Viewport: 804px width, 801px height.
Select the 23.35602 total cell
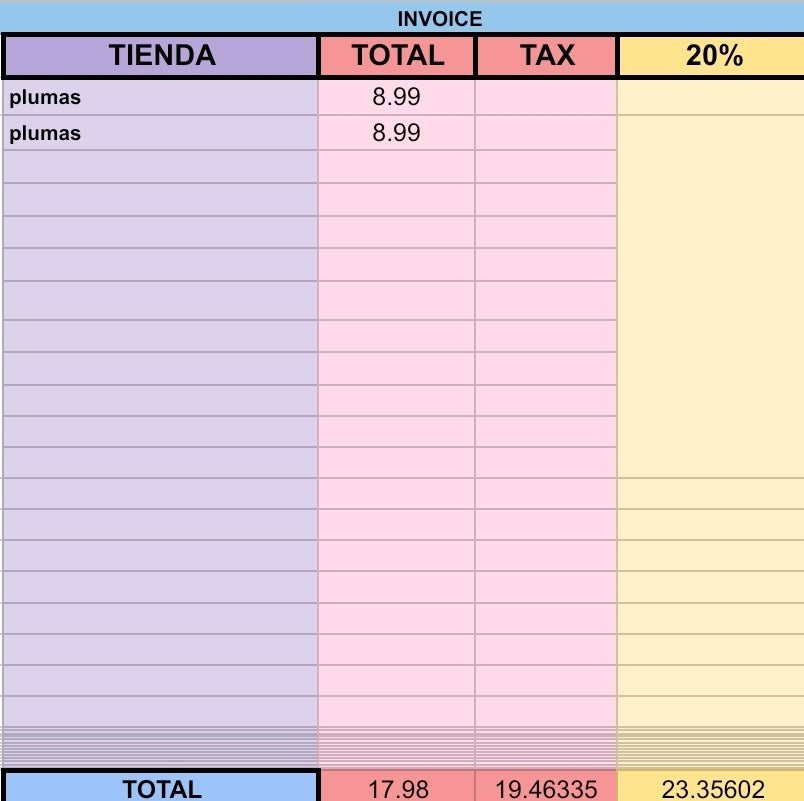click(712, 787)
